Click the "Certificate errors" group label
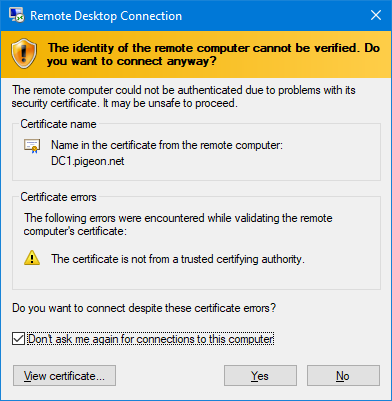The height and width of the screenshot is (401, 392). 58,197
